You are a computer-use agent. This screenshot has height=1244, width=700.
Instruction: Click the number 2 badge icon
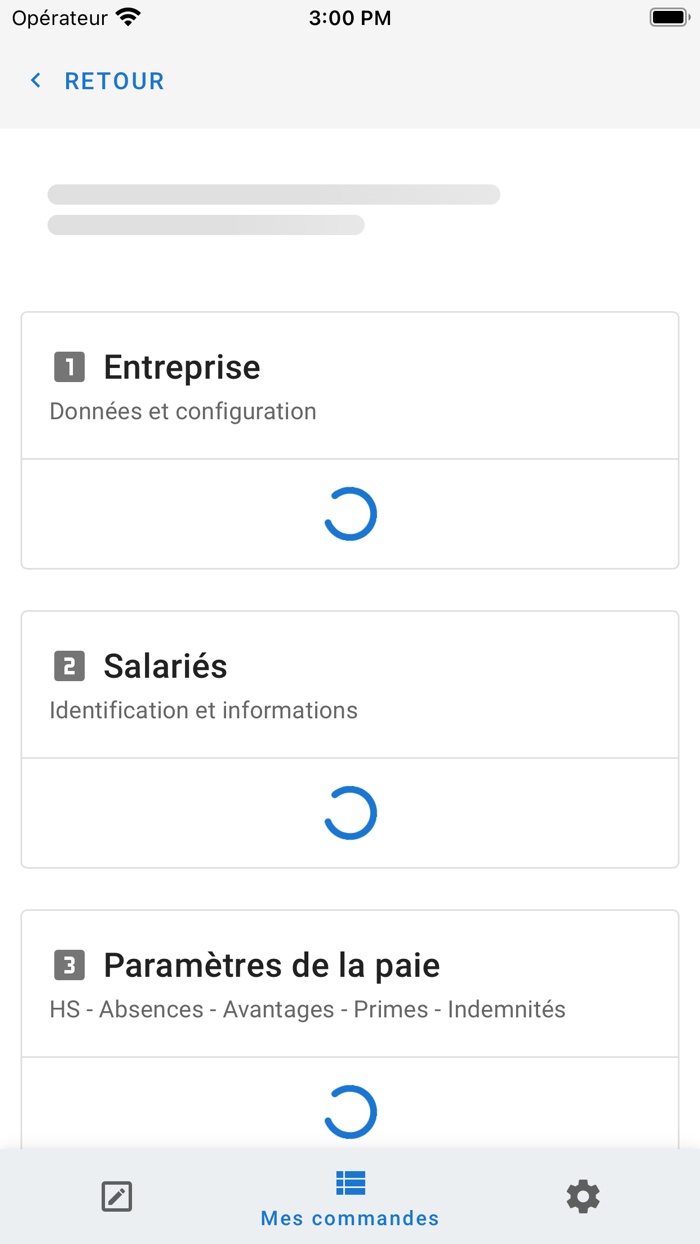click(69, 666)
